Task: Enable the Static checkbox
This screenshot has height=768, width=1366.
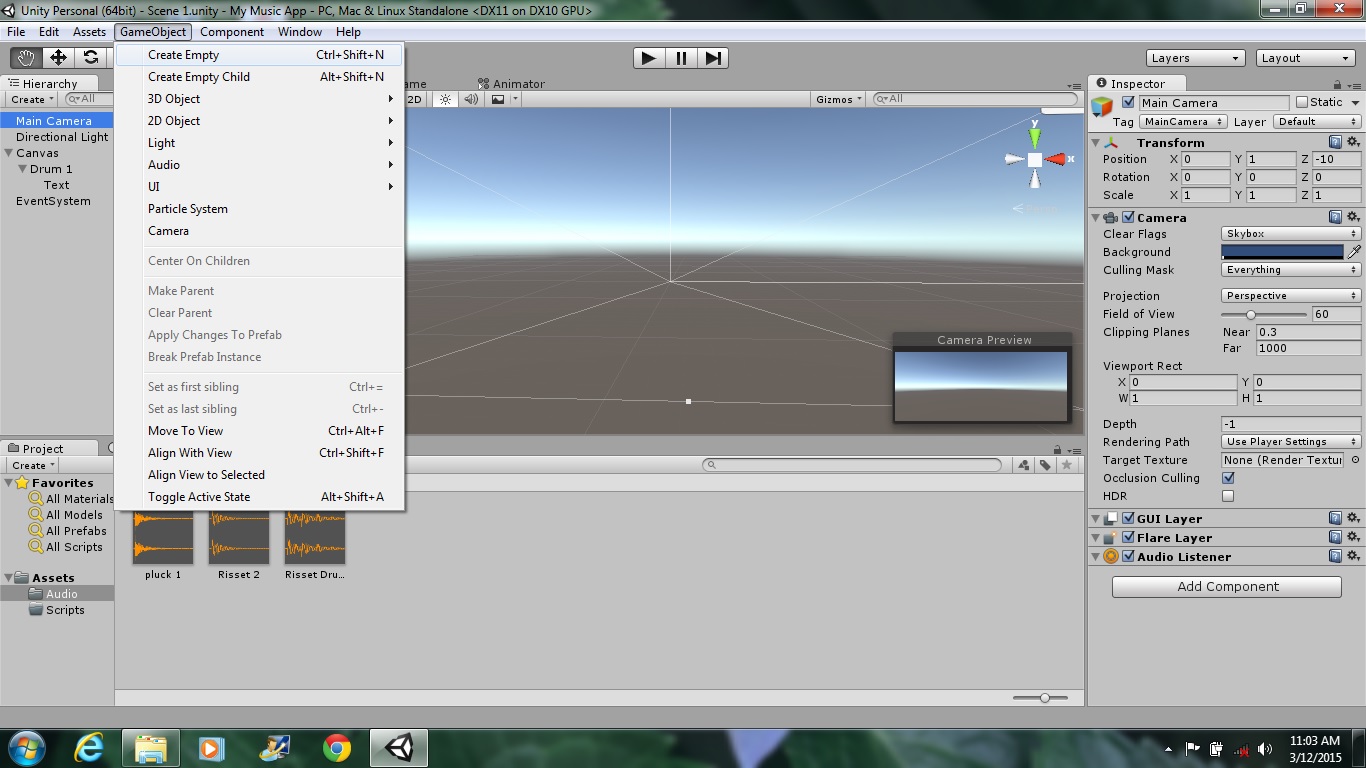Action: (1301, 102)
